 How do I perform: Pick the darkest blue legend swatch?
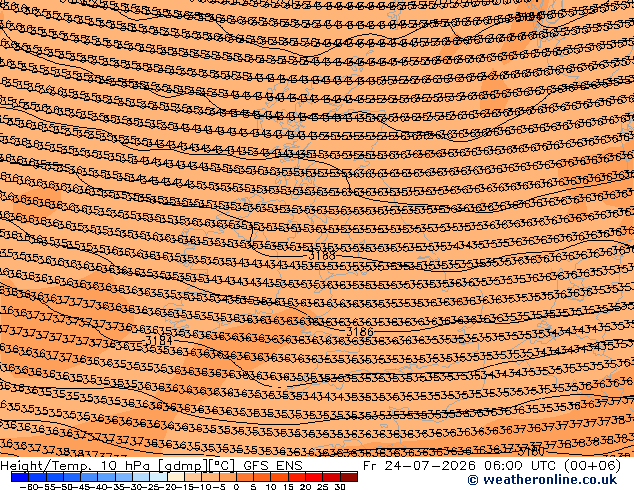click(20, 477)
